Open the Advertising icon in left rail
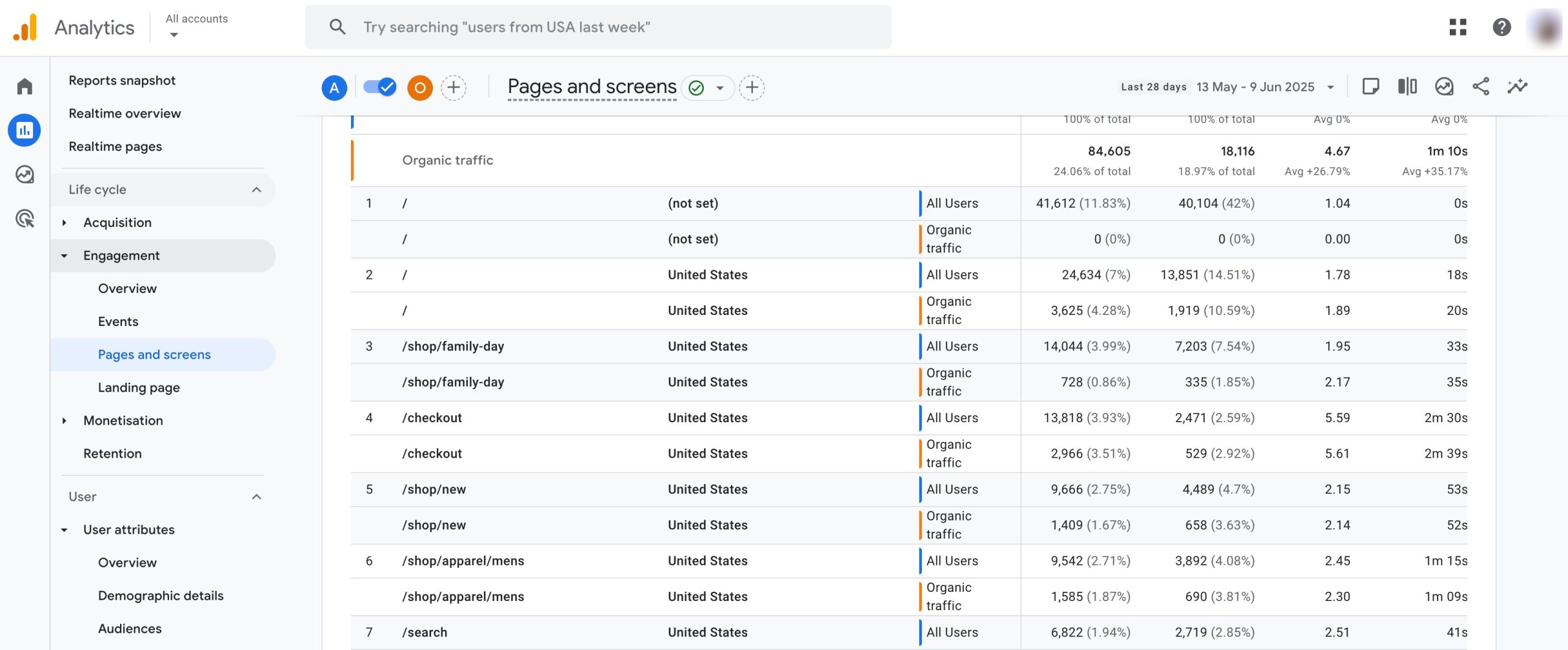Screen dimensions: 1568x650 pos(24,219)
